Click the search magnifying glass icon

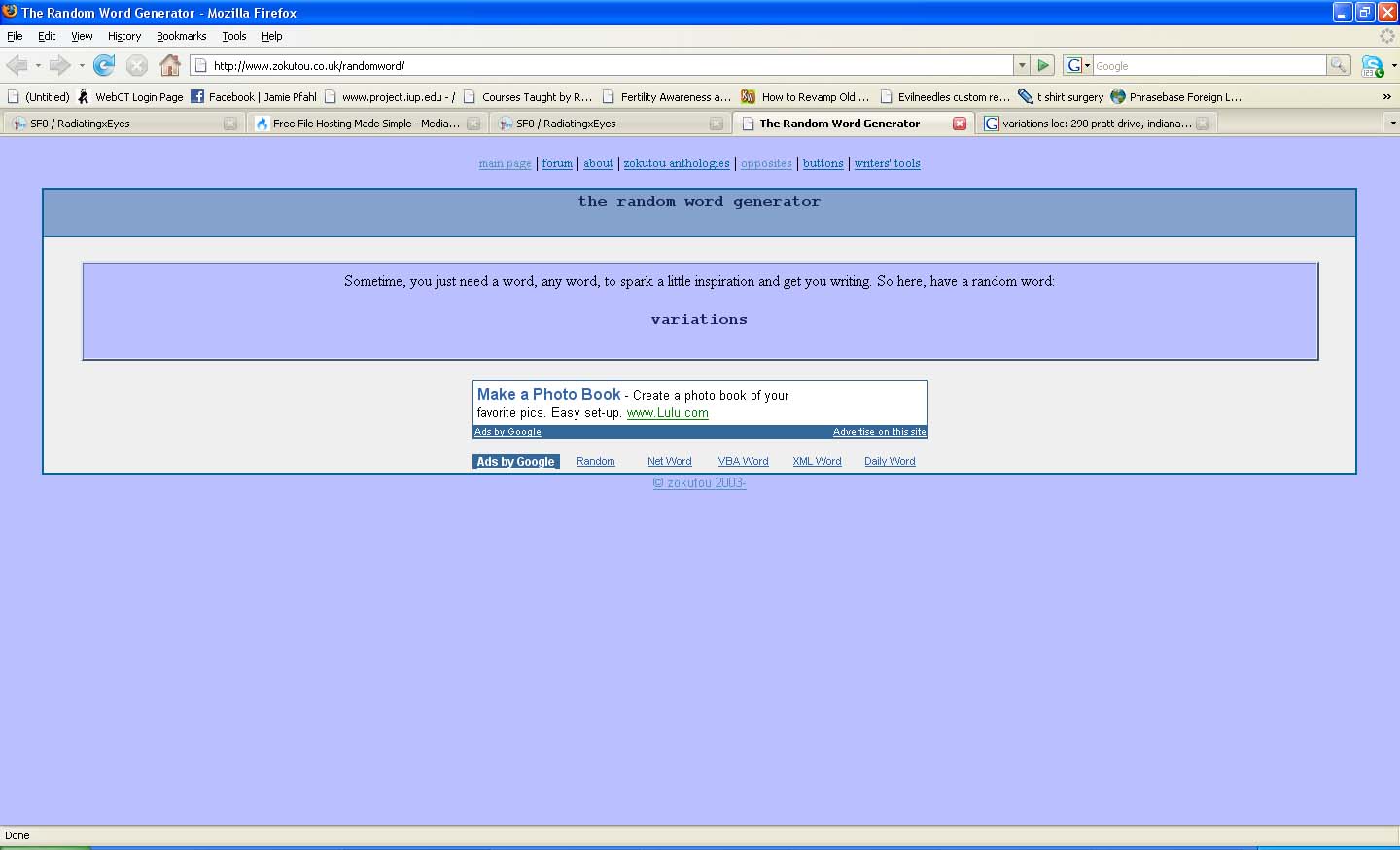(x=1339, y=65)
